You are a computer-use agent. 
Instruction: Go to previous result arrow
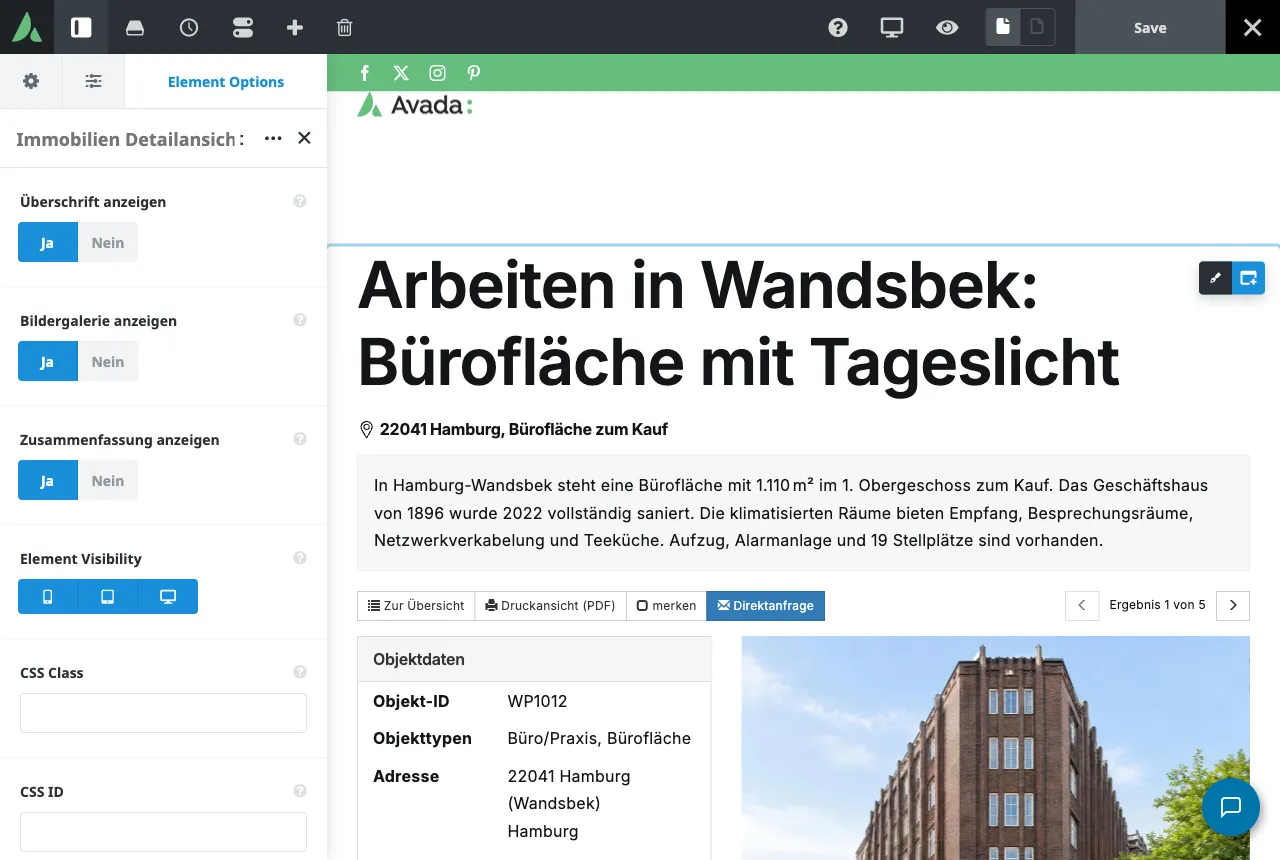pyautogui.click(x=1082, y=605)
